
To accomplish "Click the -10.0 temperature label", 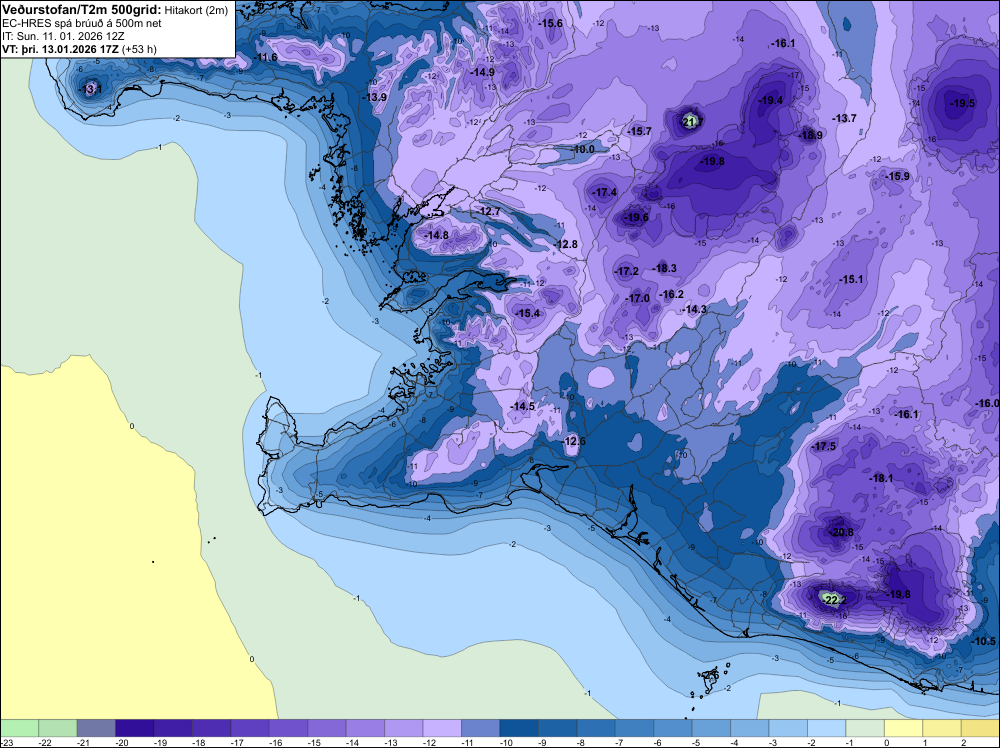I will tap(582, 149).
